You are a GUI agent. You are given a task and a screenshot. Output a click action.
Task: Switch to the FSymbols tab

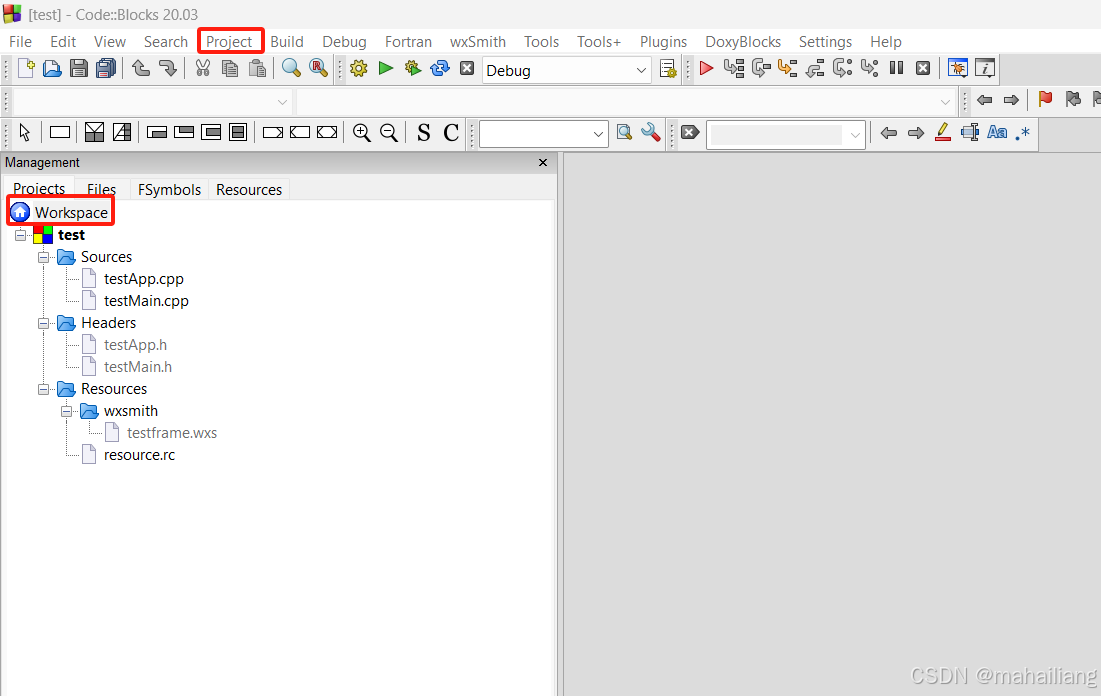click(x=169, y=190)
